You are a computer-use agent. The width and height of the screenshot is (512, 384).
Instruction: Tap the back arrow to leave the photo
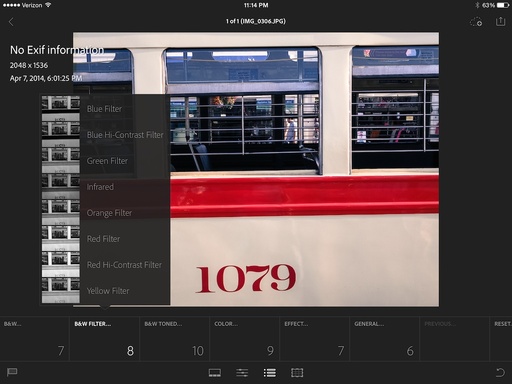click(11, 22)
